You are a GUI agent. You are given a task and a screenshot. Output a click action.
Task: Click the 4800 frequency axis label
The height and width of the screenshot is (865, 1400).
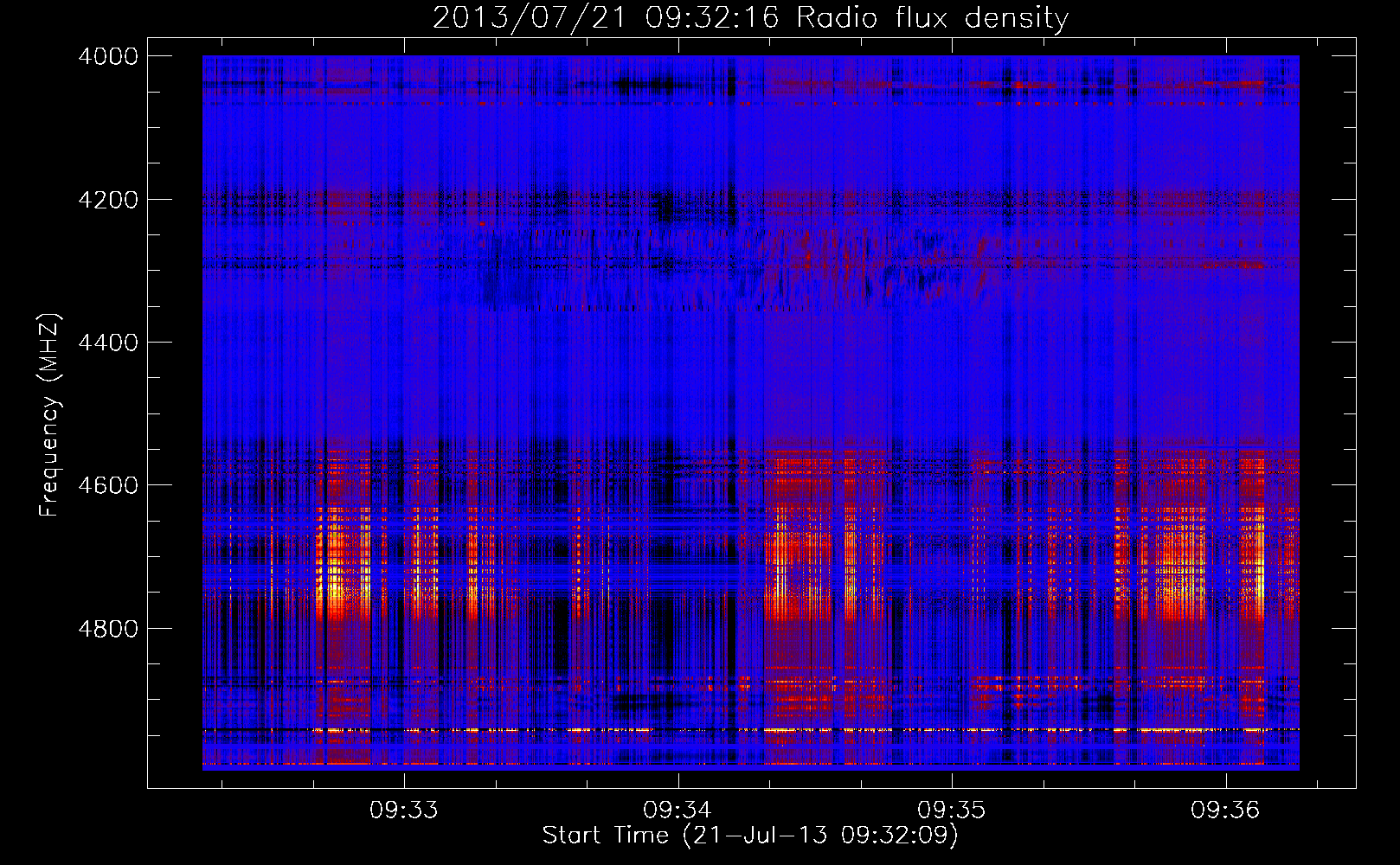click(107, 629)
